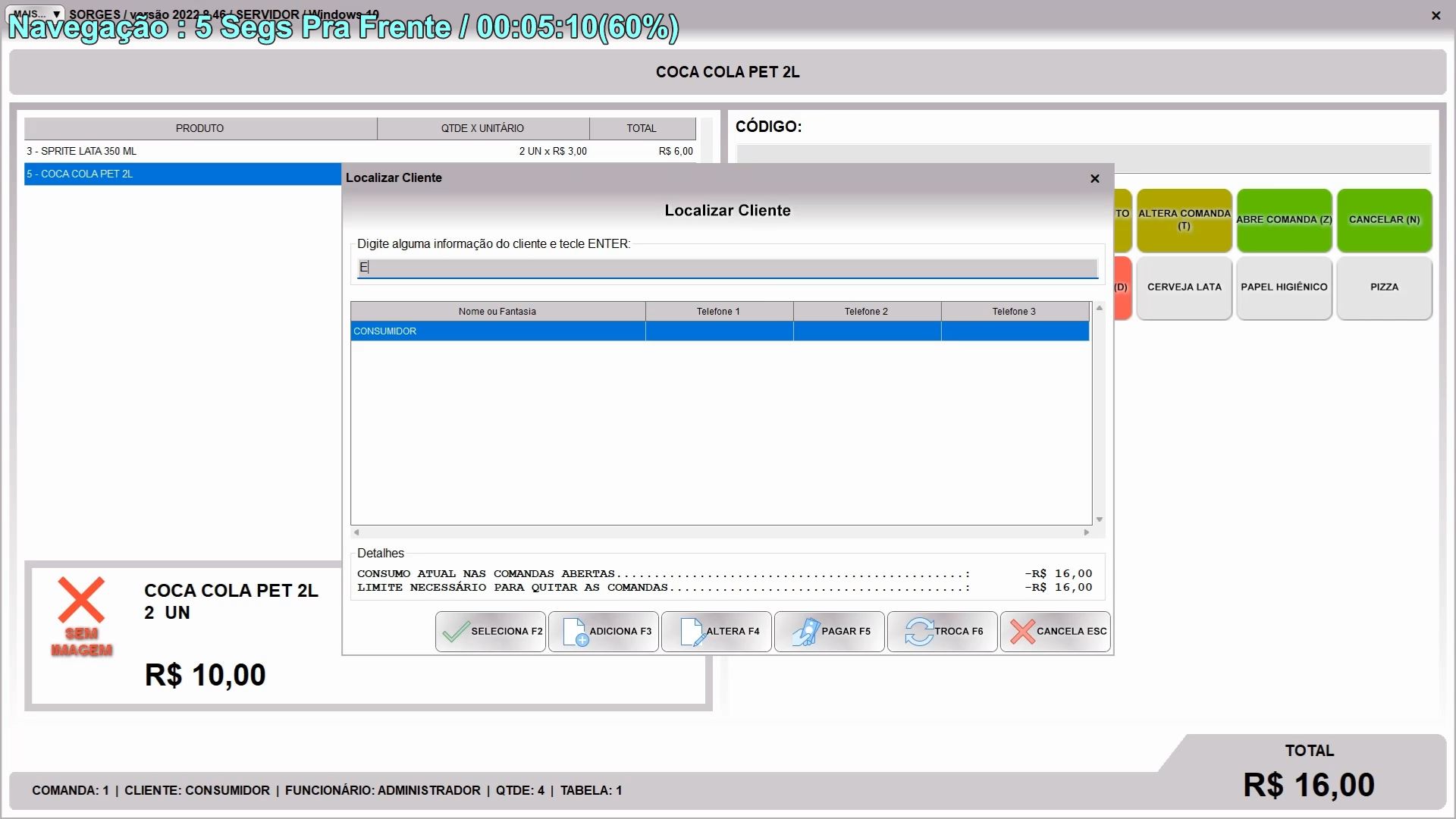Click the green checkmark Seleciona F2 icon
1456x819 pixels.
click(x=456, y=632)
